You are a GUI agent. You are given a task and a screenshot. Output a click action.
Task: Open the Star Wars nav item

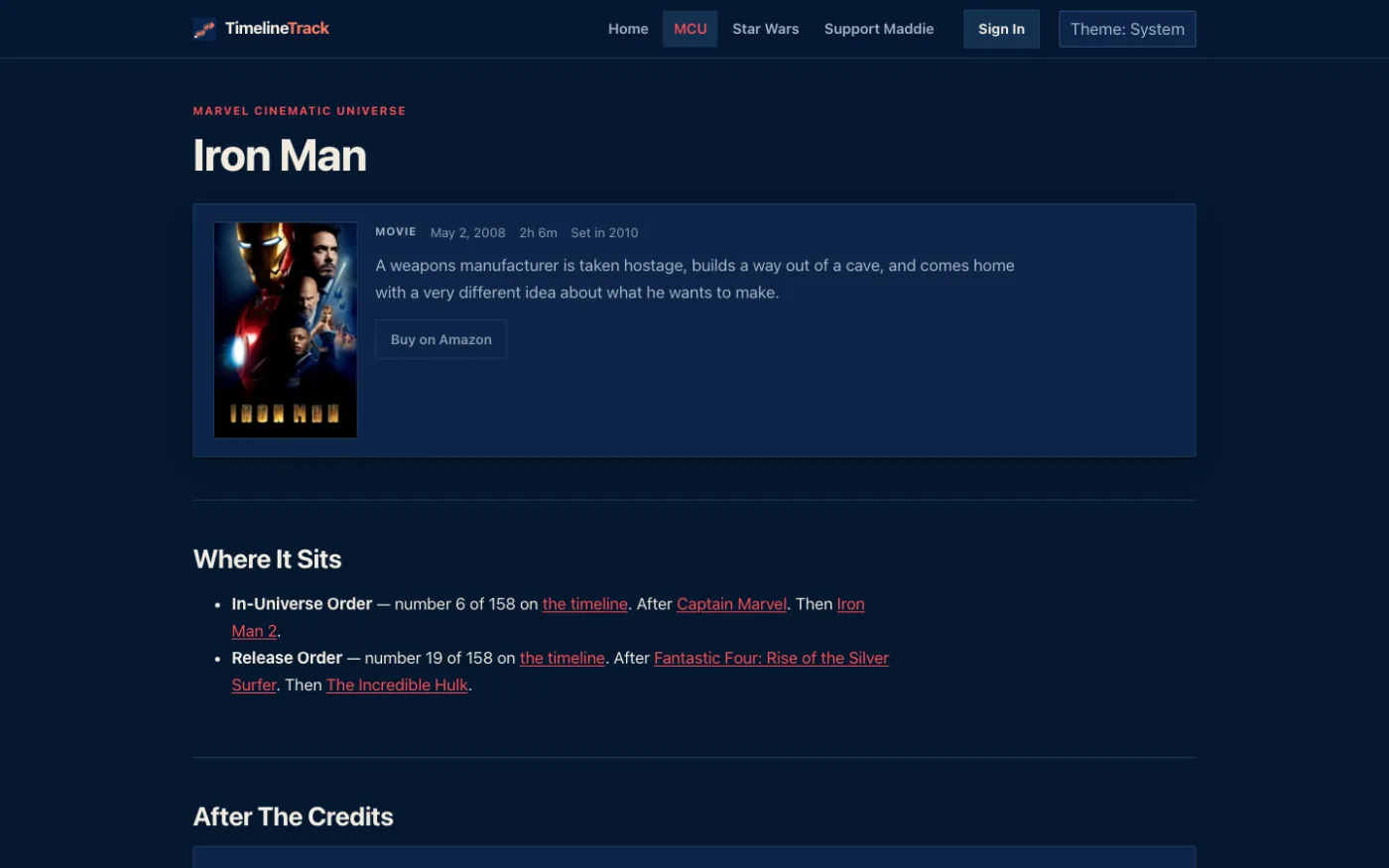click(x=766, y=29)
